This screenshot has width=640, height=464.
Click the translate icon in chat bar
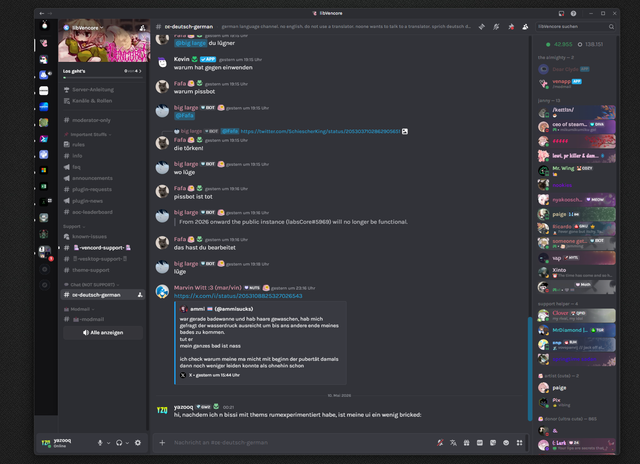453,443
